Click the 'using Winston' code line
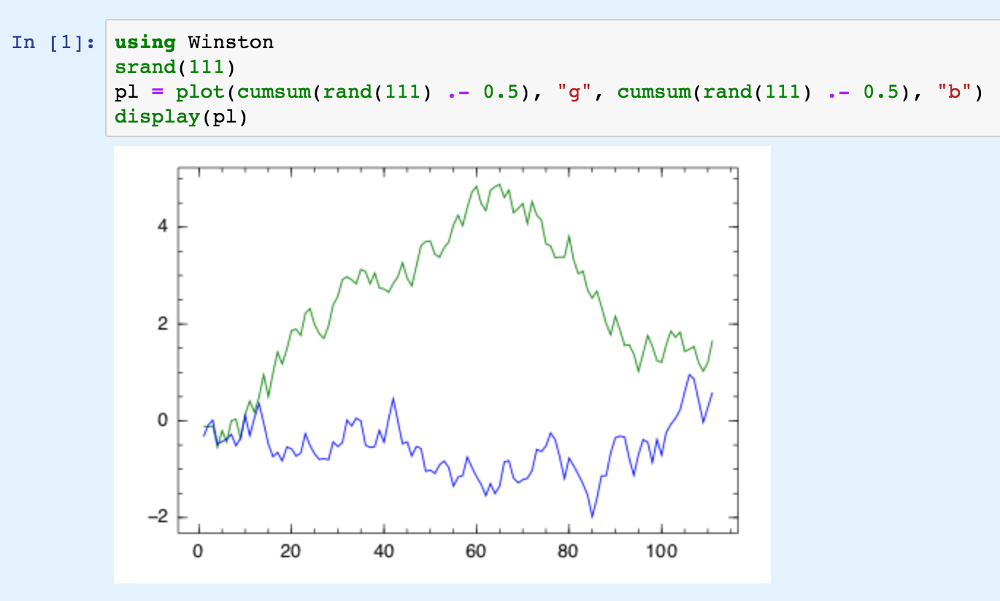Viewport: 1000px width, 601px height. click(x=194, y=43)
